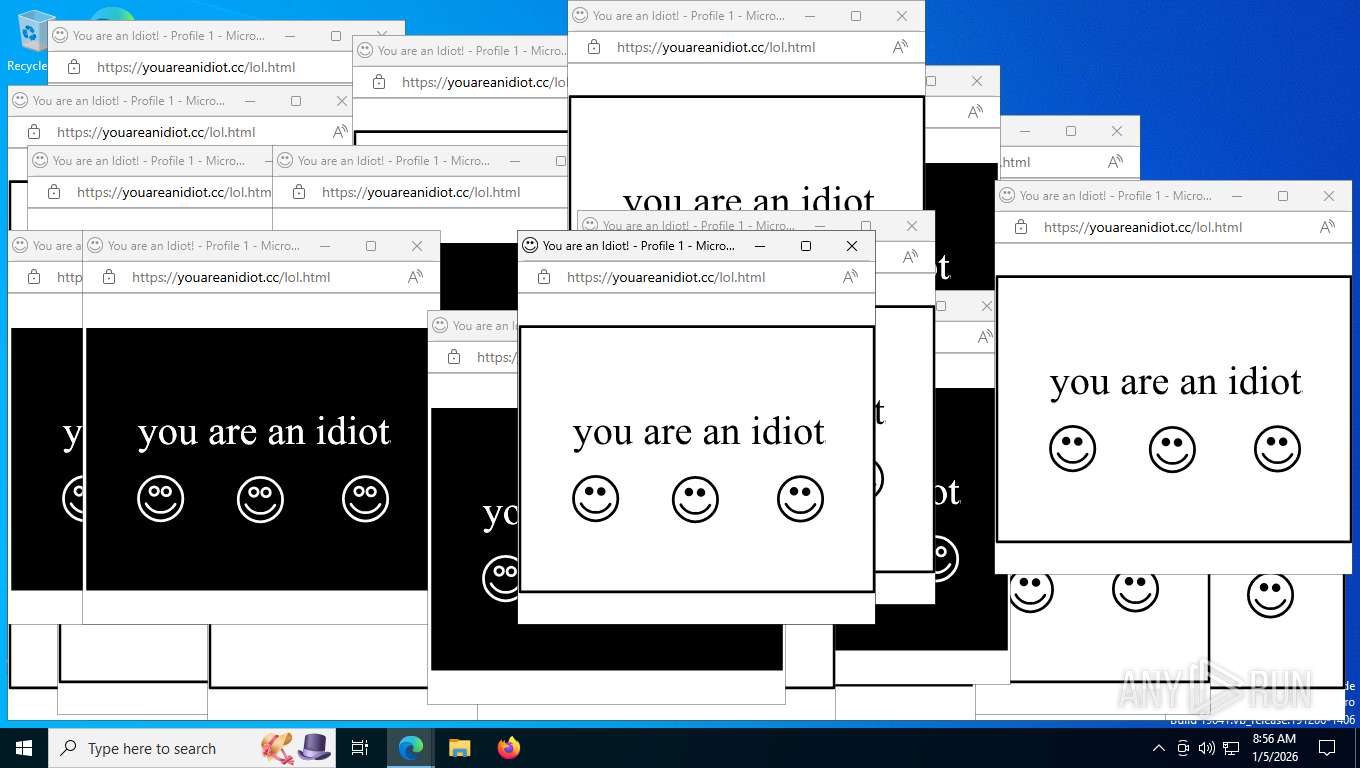Screen dimensions: 1360x768
Task: Open the Meet Now camera tray icon
Action: pyautogui.click(x=1183, y=748)
